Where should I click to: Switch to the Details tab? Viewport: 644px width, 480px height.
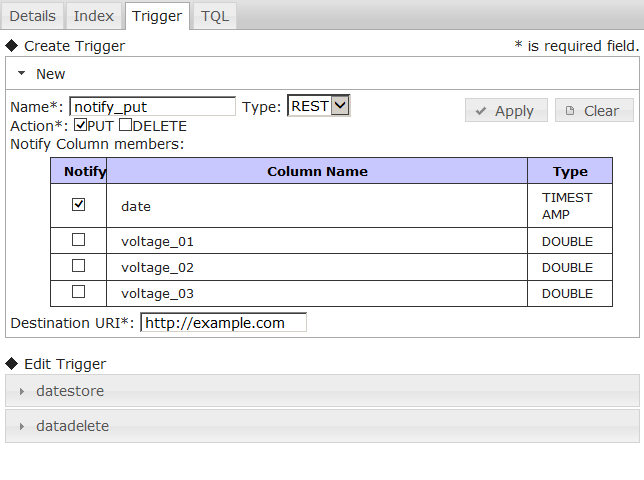click(33, 16)
